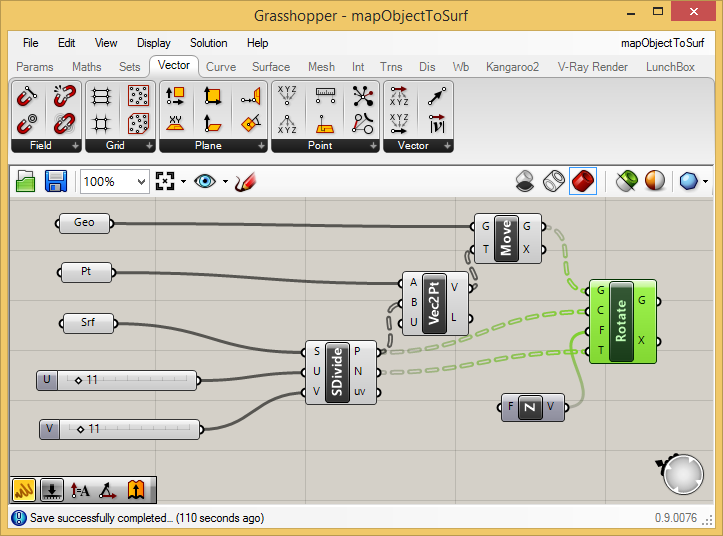Screen dimensions: 723x536
Task: Click the SDivide component node
Action: click(x=338, y=371)
